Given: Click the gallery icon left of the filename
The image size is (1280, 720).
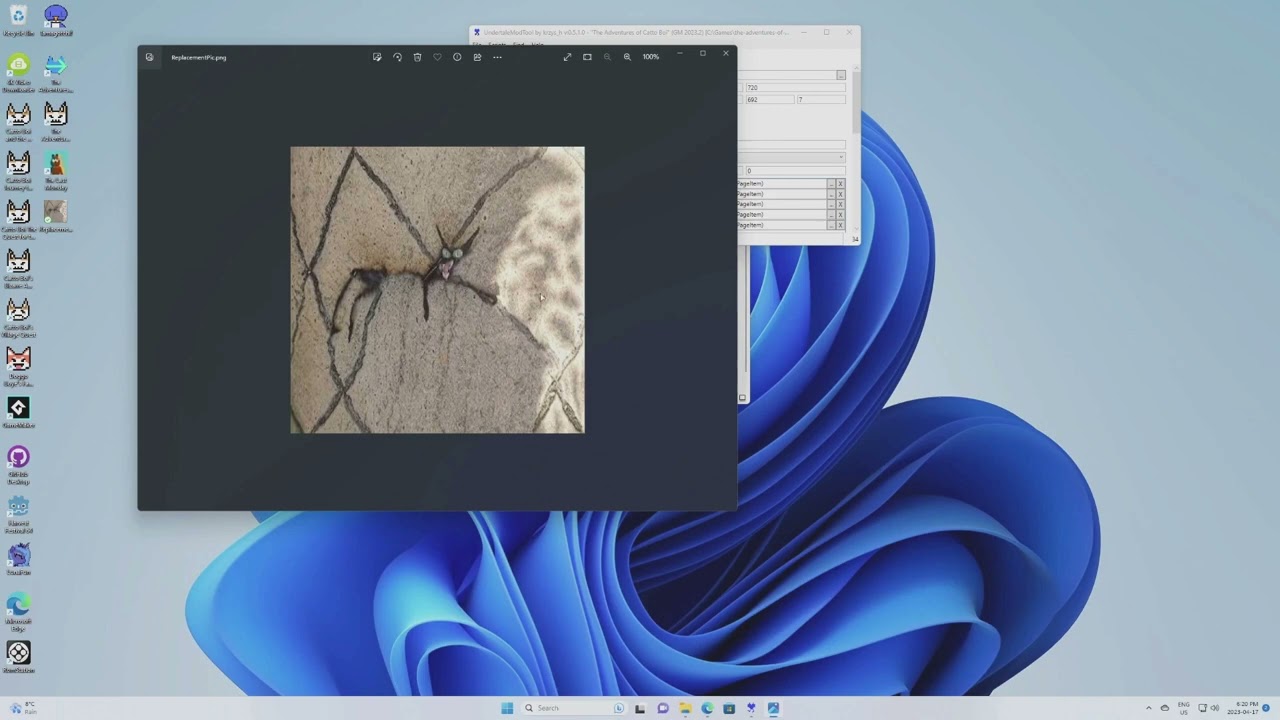Looking at the screenshot, I should 149,57.
